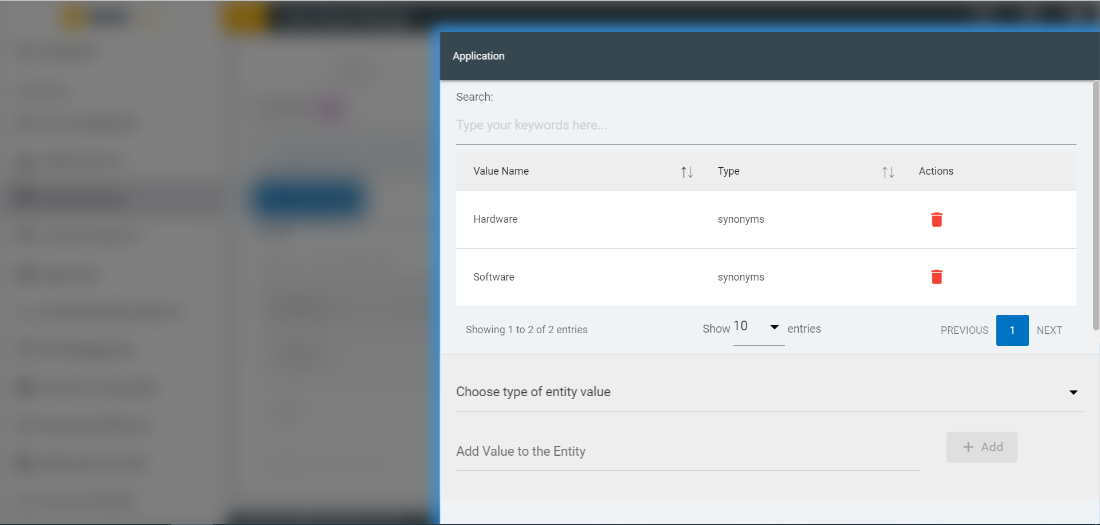The height and width of the screenshot is (525, 1100).
Task: Click the synonyms type in the Hardware row
Action: click(x=741, y=219)
